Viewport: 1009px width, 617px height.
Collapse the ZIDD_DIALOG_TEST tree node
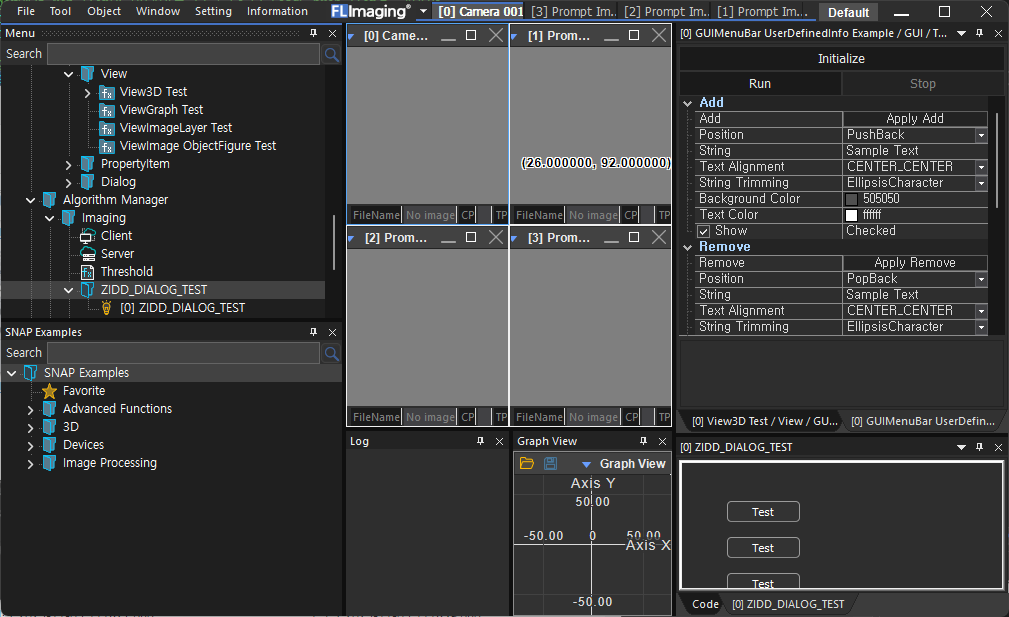pos(68,291)
